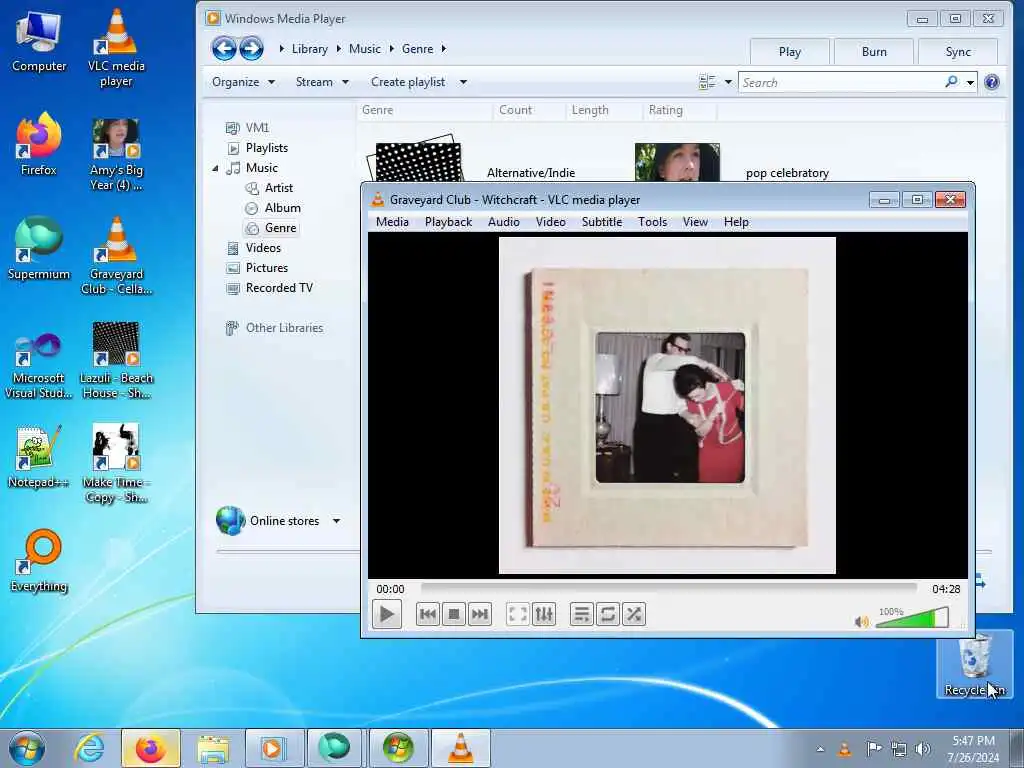Click VLC elapsed time 00:00 label

pyautogui.click(x=390, y=589)
